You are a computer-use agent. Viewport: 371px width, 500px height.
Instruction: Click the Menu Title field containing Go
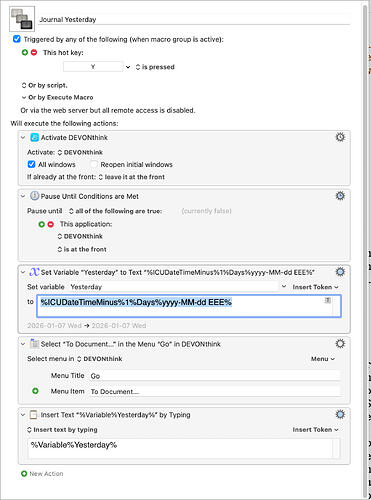tap(214, 376)
